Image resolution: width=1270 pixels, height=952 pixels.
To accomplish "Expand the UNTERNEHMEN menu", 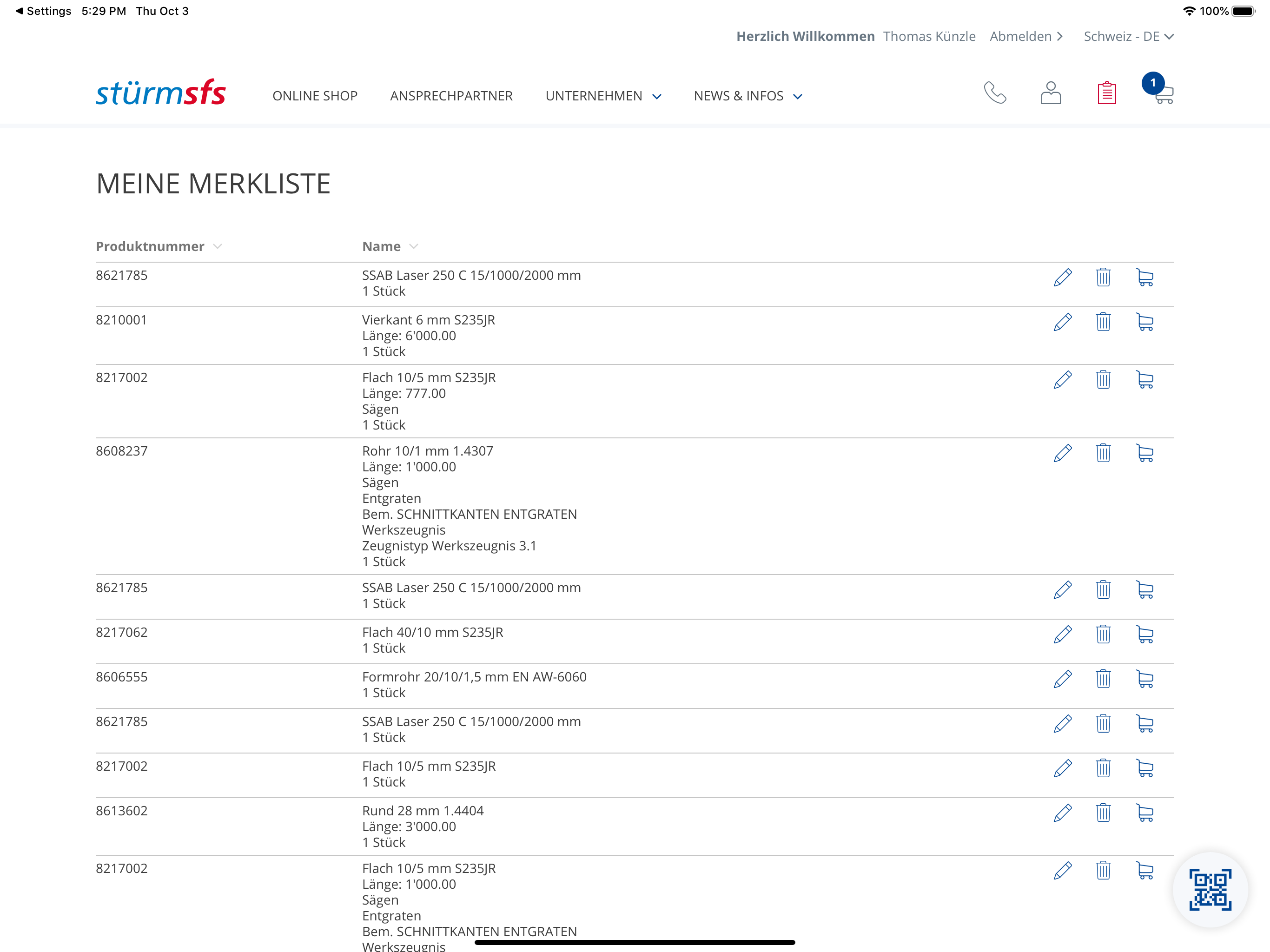I will (603, 96).
